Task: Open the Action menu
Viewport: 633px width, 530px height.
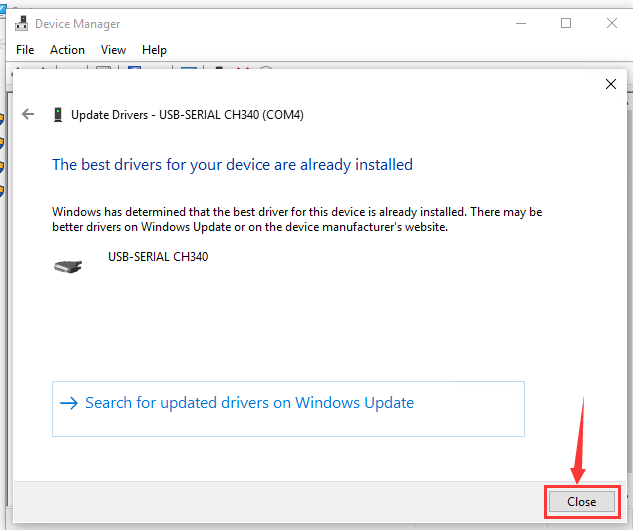Action: (x=67, y=50)
